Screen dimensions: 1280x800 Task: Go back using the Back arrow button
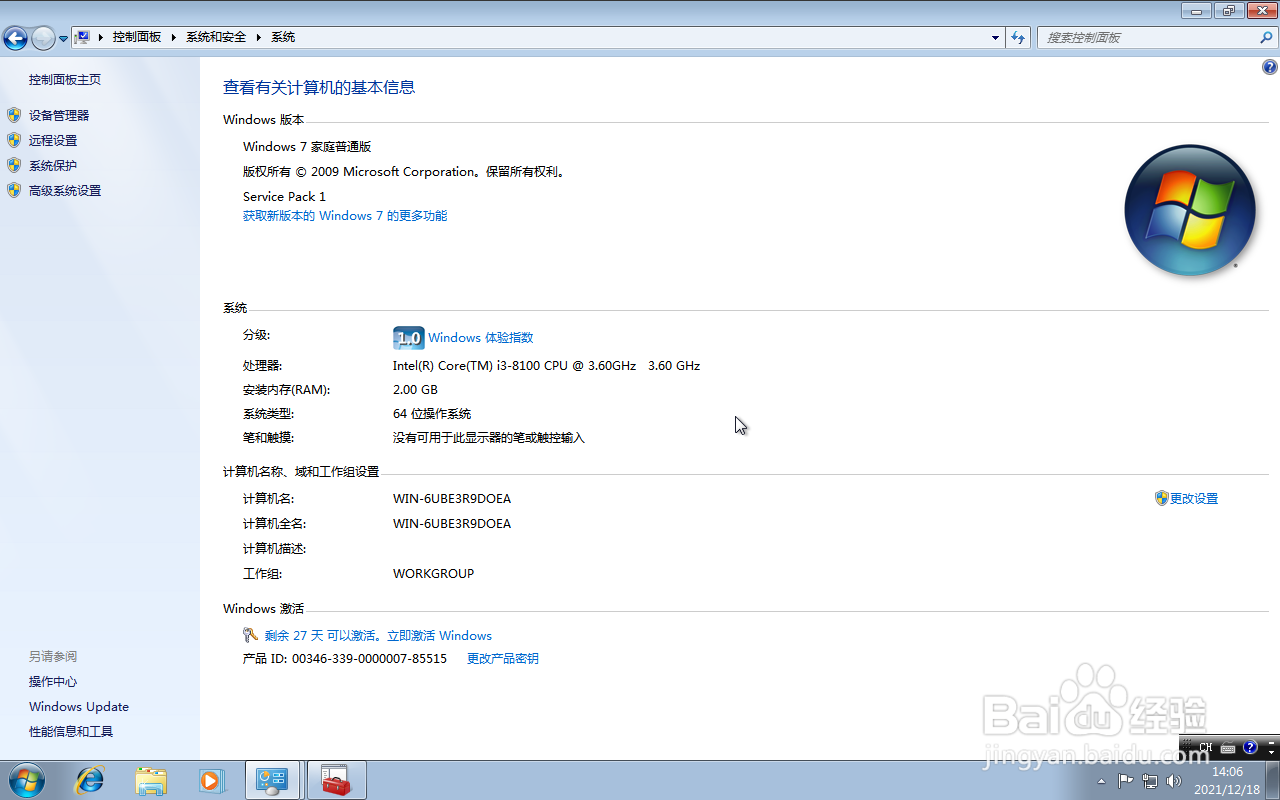click(x=15, y=38)
